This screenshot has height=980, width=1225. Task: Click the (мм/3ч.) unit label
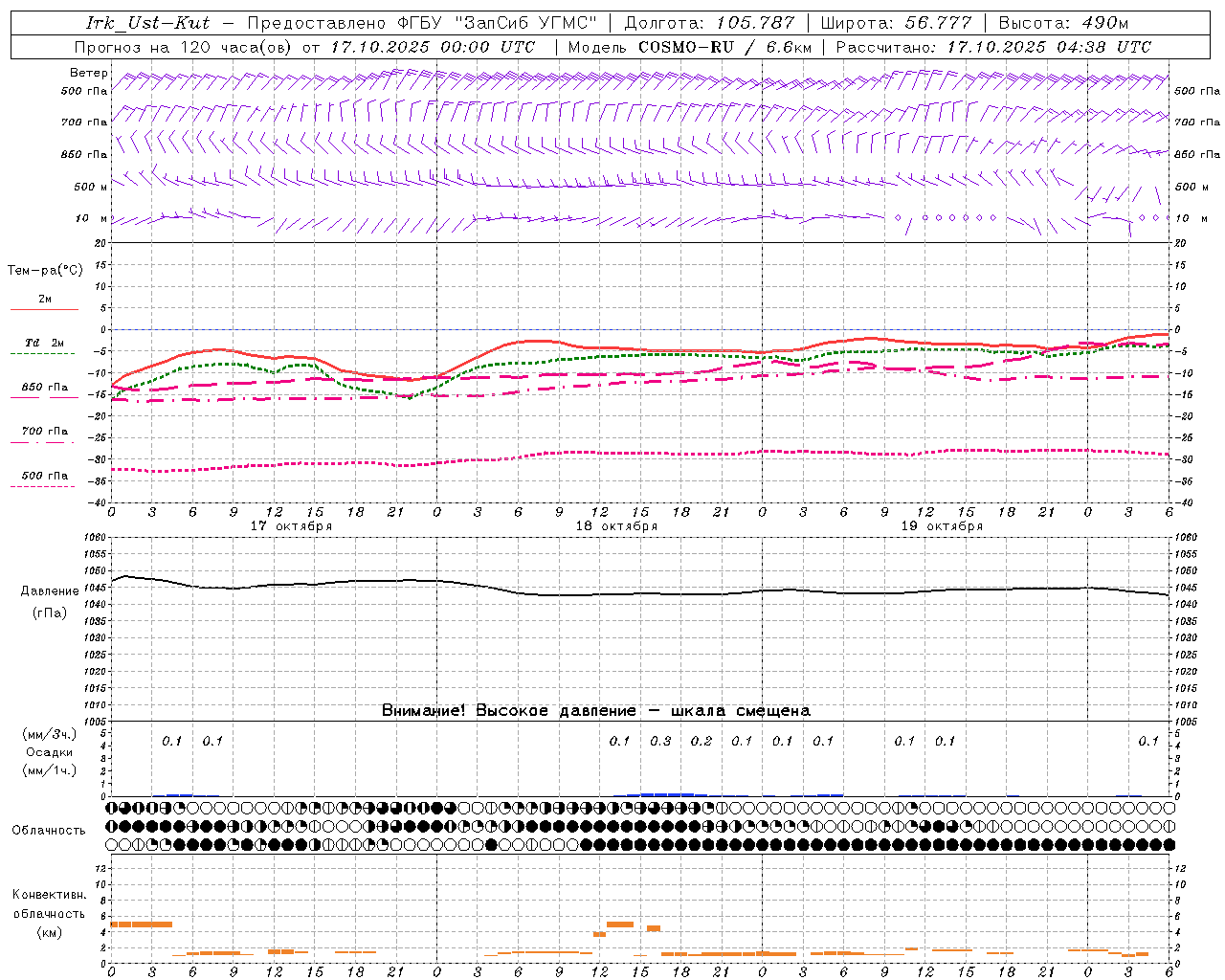pyautogui.click(x=50, y=734)
